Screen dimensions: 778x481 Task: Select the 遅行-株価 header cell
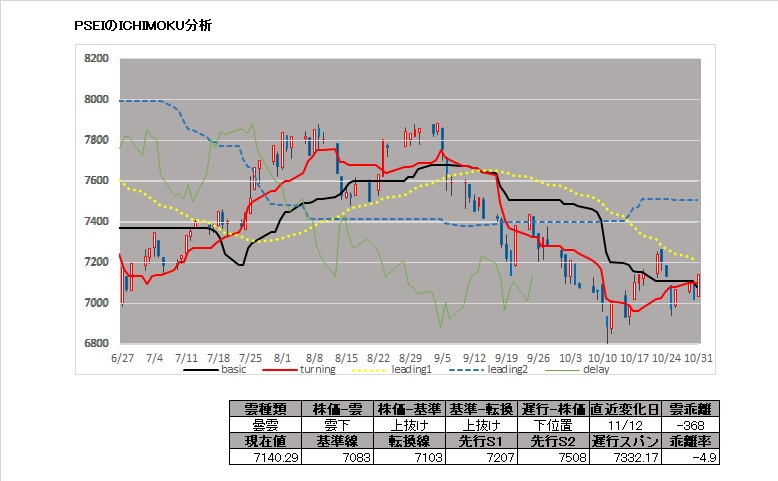pyautogui.click(x=553, y=409)
